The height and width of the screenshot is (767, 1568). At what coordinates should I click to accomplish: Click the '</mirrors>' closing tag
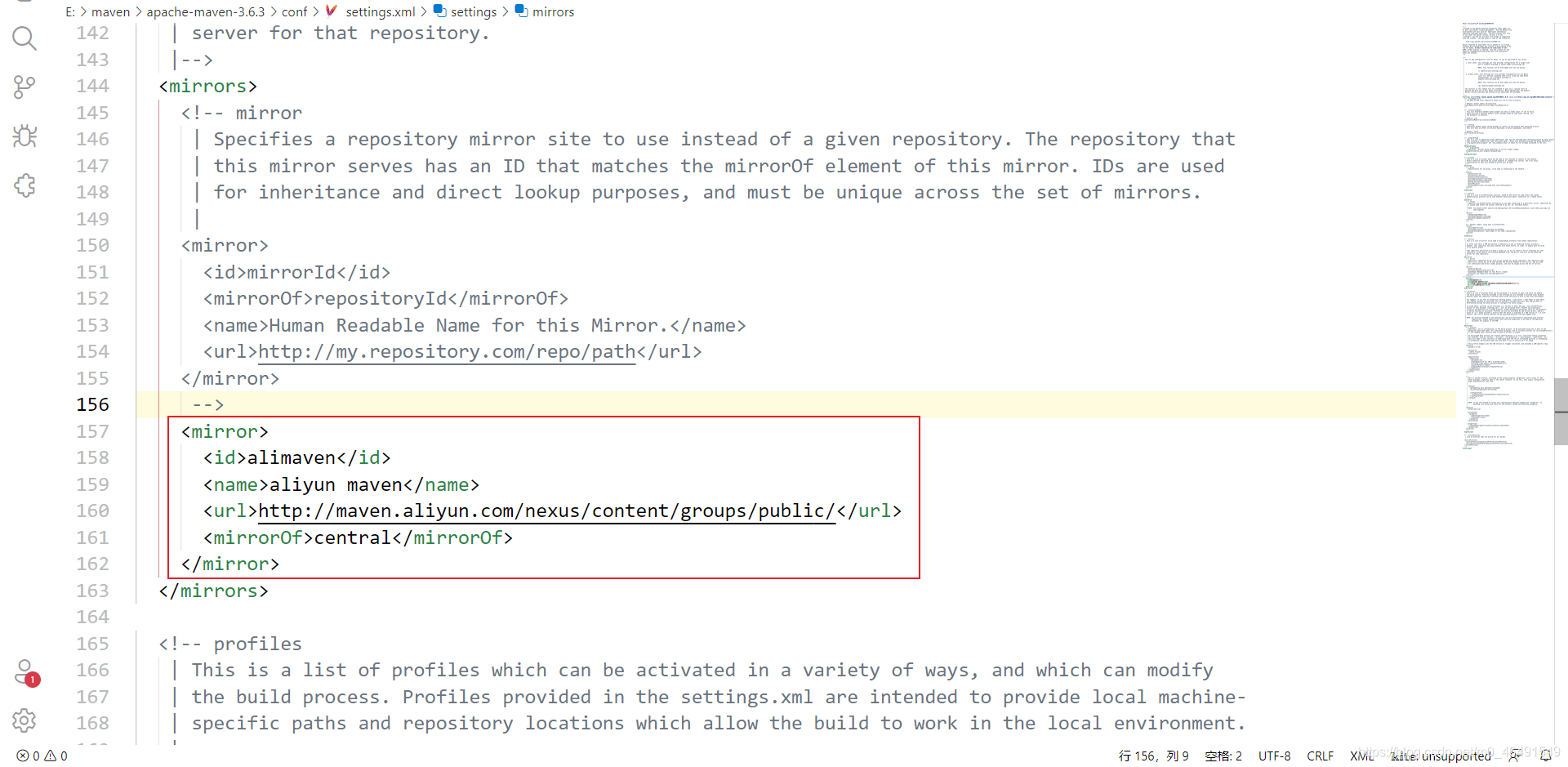tap(214, 591)
